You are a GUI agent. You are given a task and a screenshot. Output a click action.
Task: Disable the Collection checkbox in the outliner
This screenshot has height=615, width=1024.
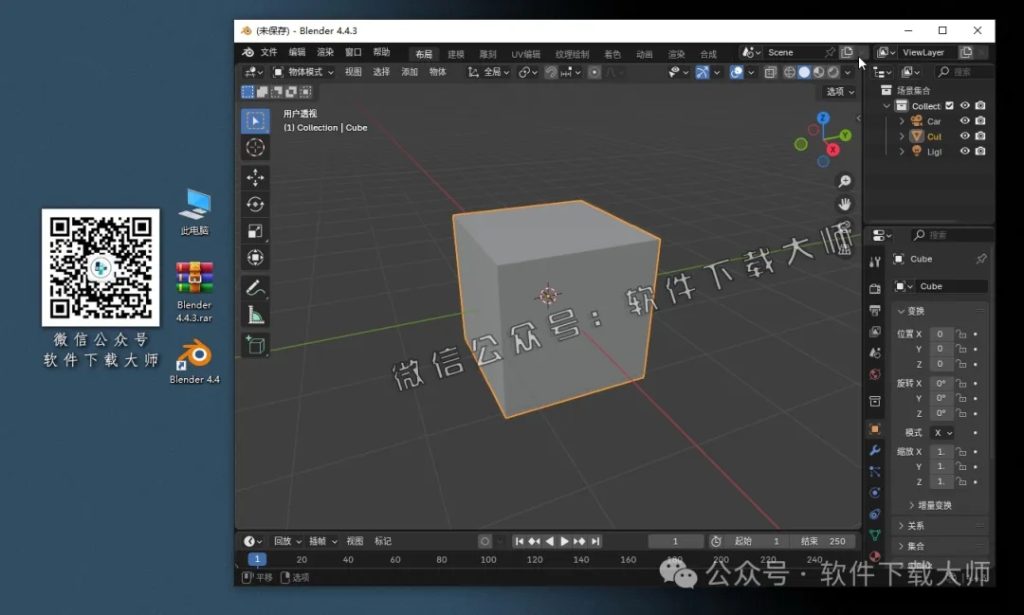949,105
